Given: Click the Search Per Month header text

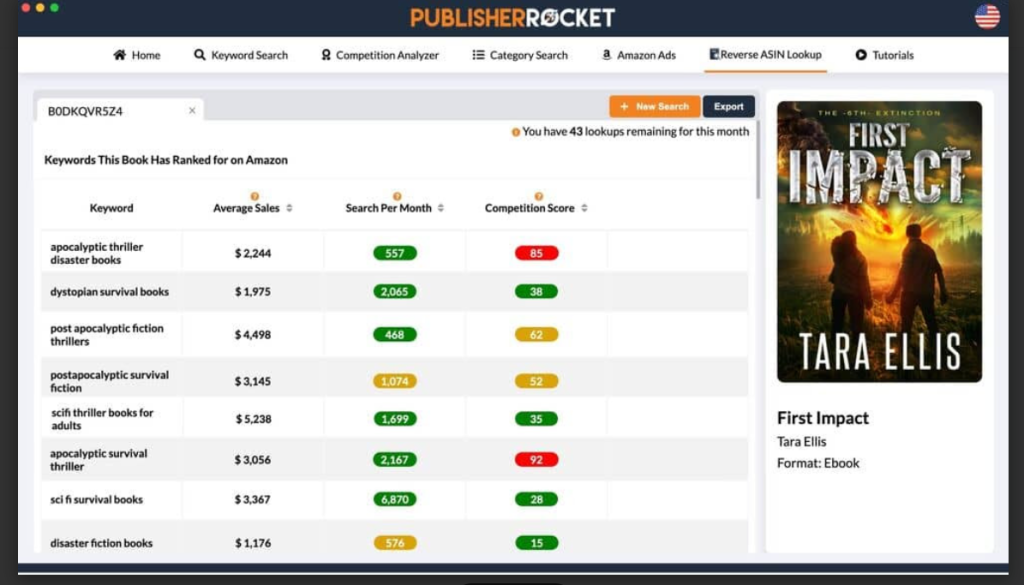Looking at the screenshot, I should (x=389, y=208).
